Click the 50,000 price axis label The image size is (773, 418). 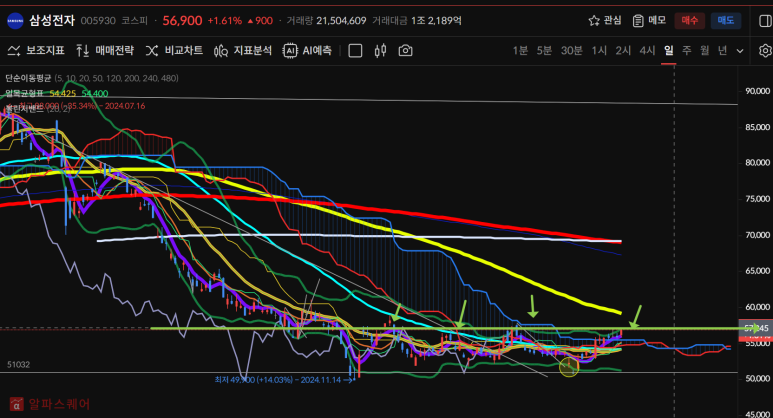click(757, 379)
